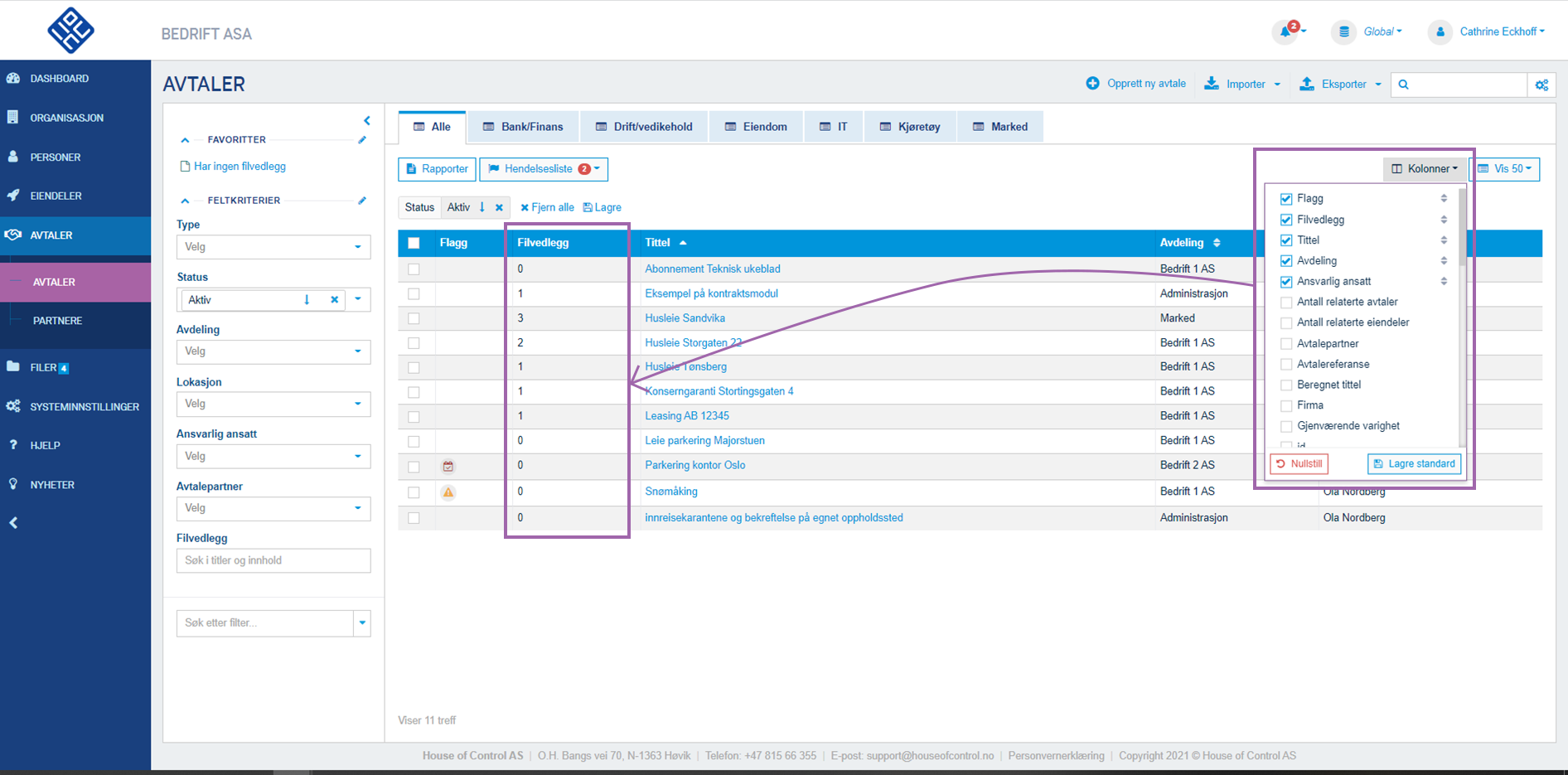Switch to the Bank/Finans tab
The height and width of the screenshot is (775, 1568).
point(523,127)
